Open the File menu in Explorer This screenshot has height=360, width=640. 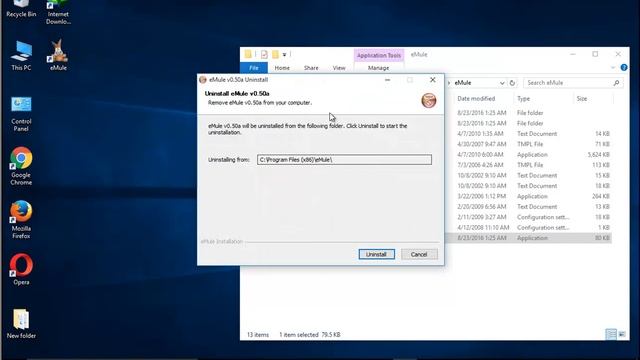(253, 68)
